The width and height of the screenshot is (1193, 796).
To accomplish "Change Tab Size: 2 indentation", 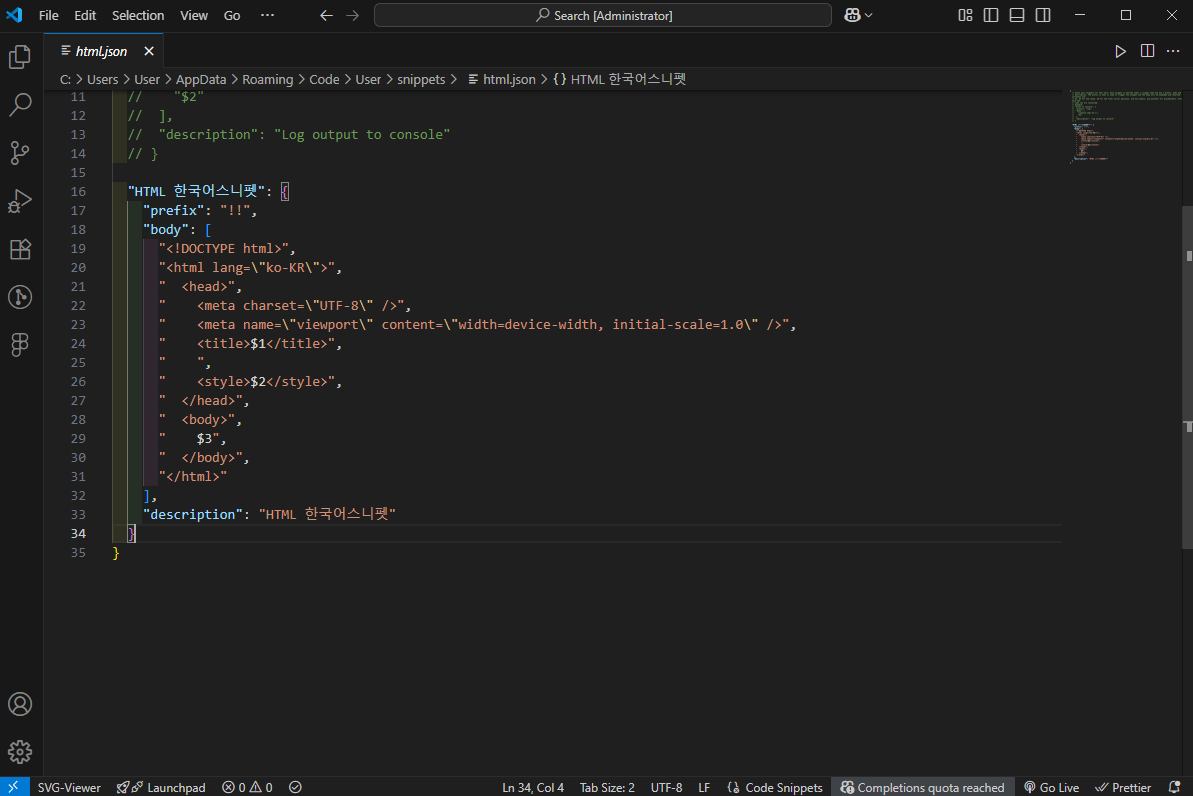I will pos(607,787).
